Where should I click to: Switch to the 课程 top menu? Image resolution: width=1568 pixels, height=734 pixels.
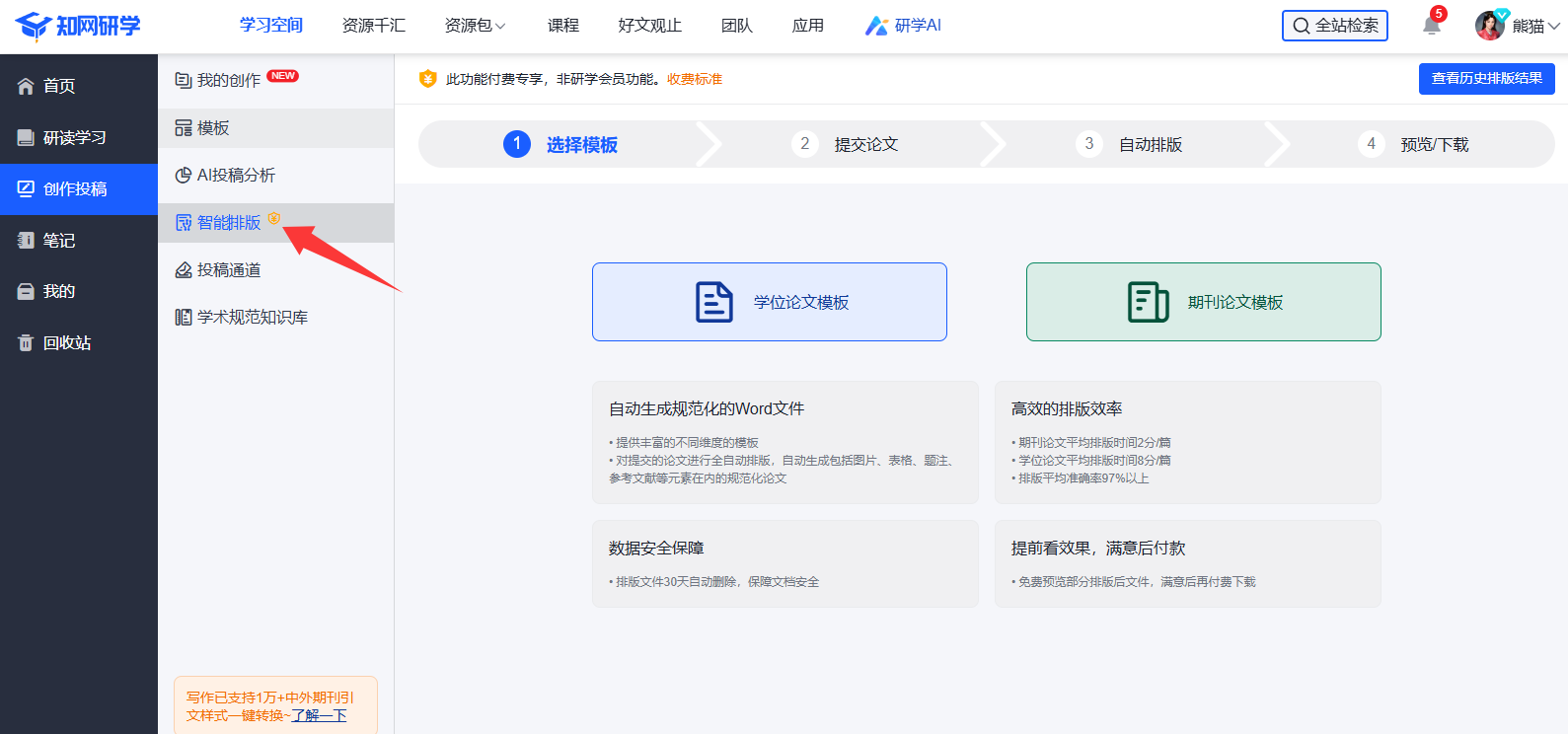pyautogui.click(x=563, y=26)
